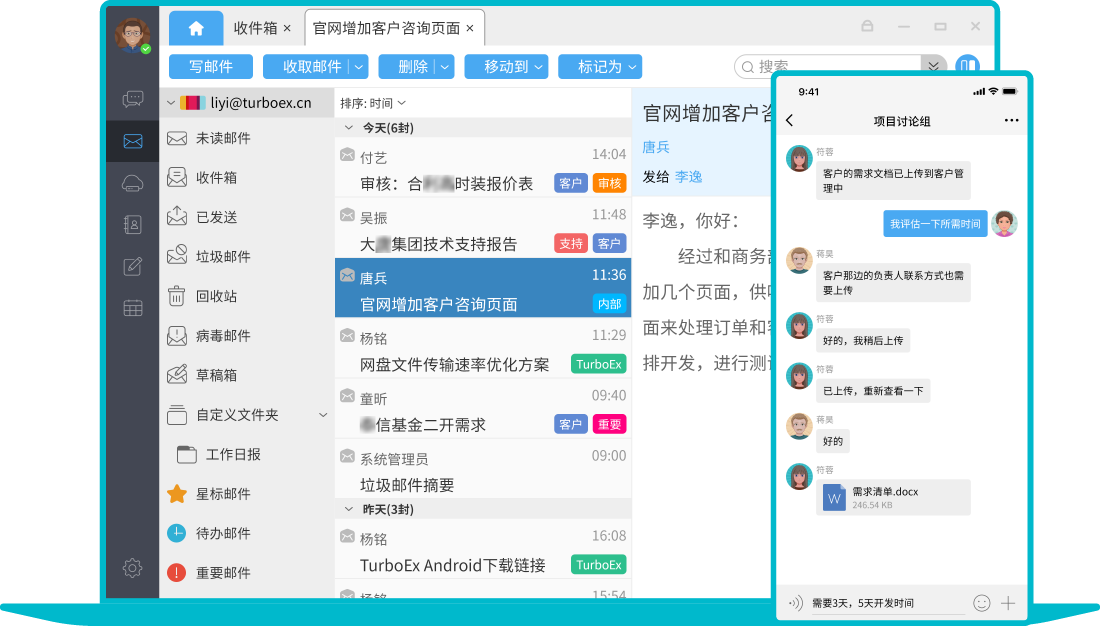Open the chat messages sidebar icon
1100x626 pixels.
pos(132,99)
